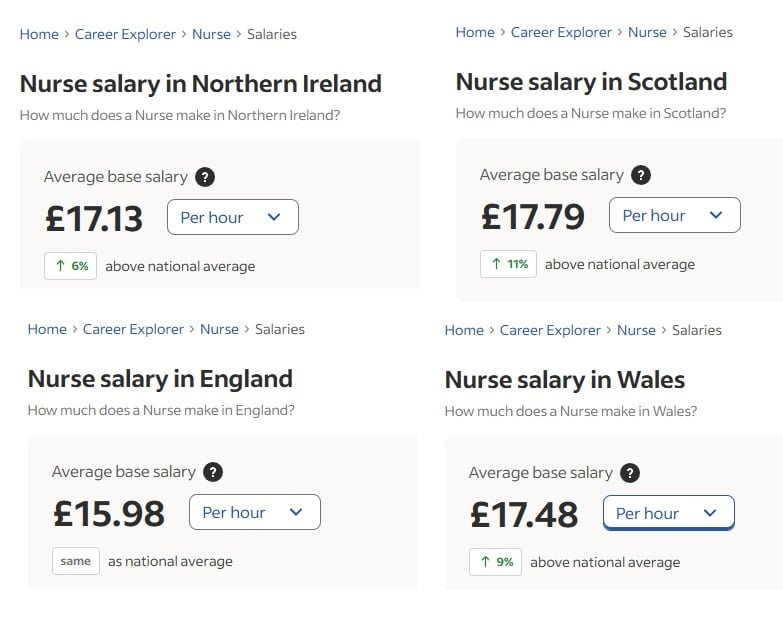
Task: Click Nurse breadcrumb link above England salary
Action: tap(219, 329)
